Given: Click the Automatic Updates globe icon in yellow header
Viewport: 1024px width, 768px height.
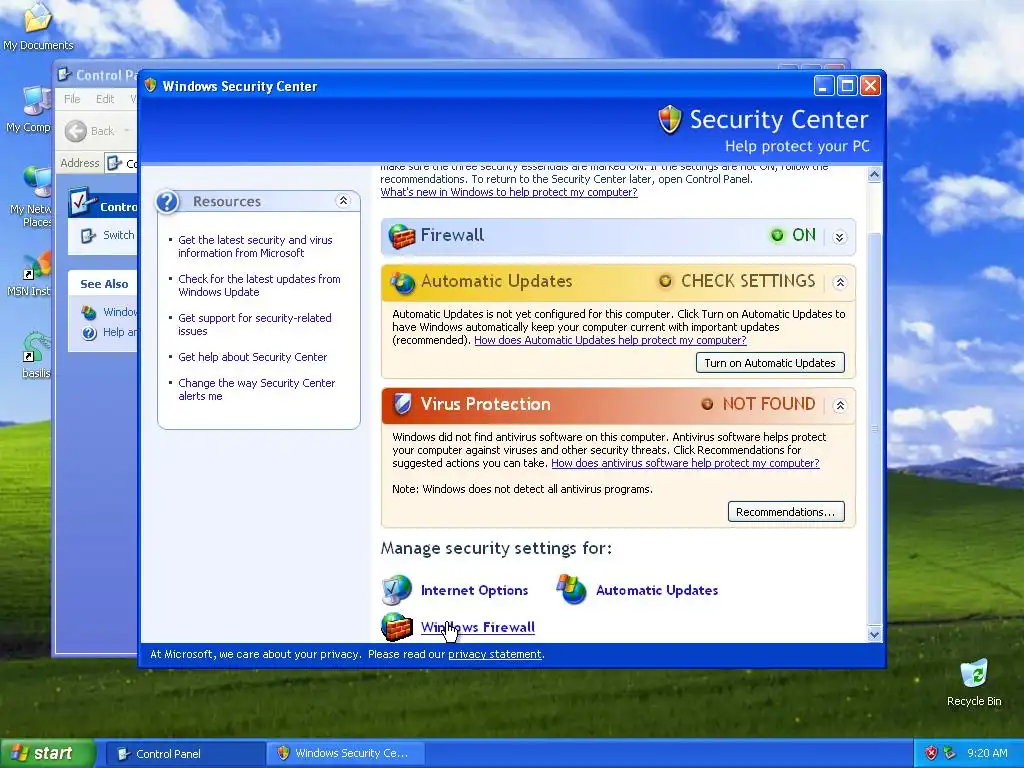Looking at the screenshot, I should 402,281.
